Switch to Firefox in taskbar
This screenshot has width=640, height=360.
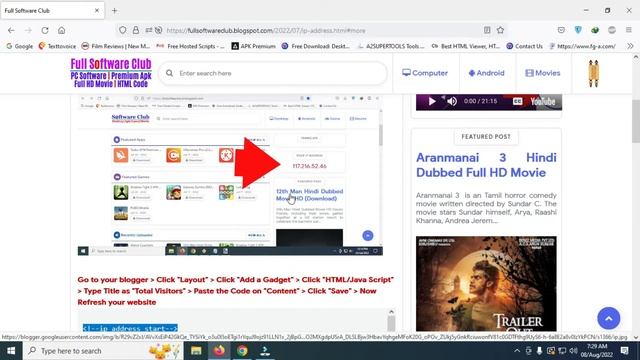[219, 351]
